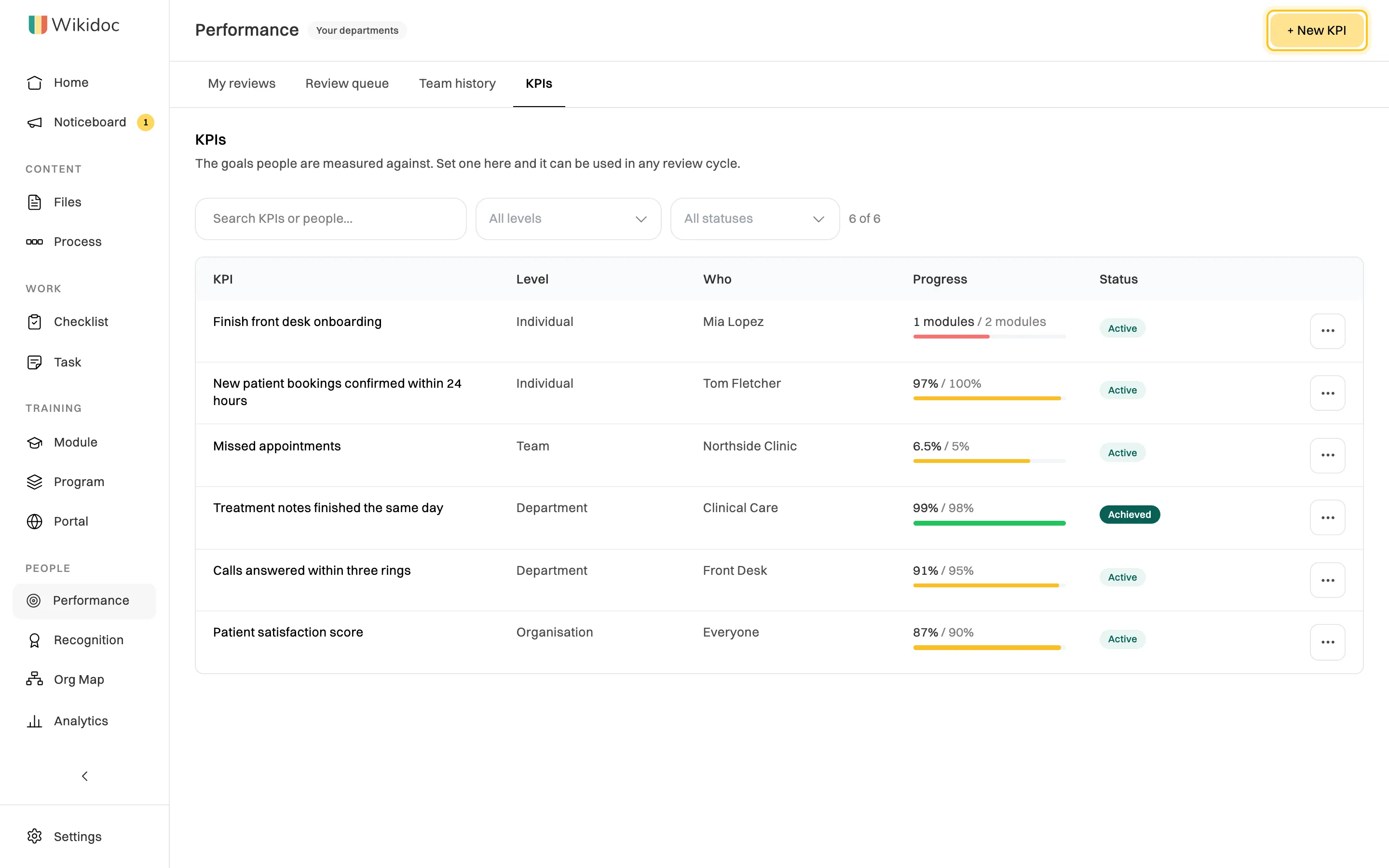Click the progress bar for Tom Fletcher
Viewport: 1389px width, 868px height.
(x=989, y=398)
